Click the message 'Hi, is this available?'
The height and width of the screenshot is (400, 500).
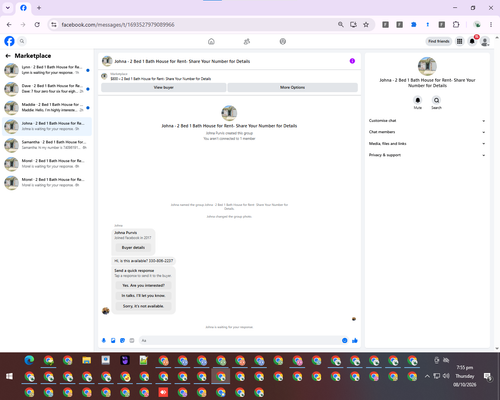pyautogui.click(x=144, y=261)
